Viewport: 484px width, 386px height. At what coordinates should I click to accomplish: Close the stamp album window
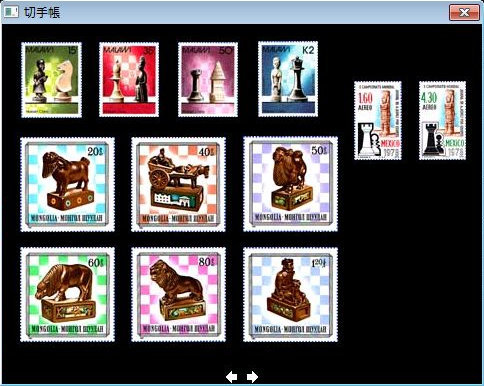tap(464, 13)
